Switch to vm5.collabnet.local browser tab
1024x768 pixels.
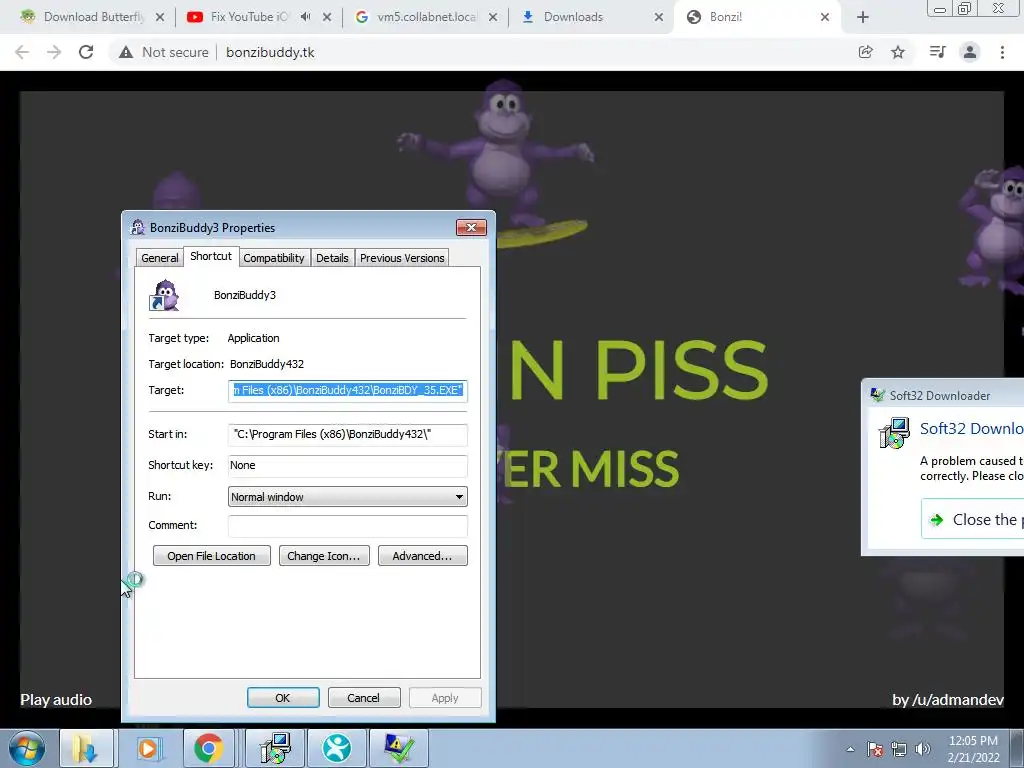tap(426, 17)
